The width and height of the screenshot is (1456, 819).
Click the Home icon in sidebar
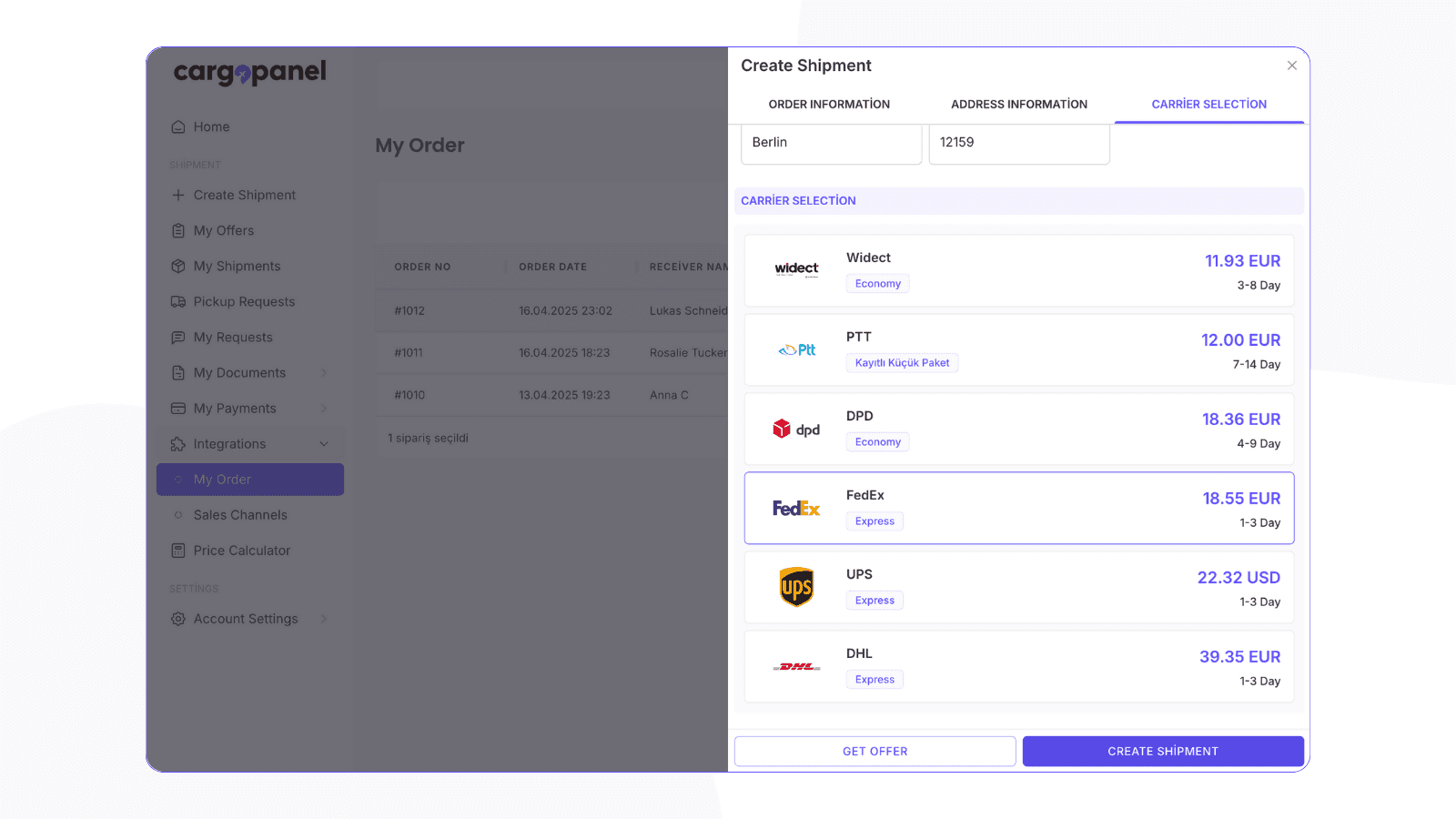click(178, 126)
